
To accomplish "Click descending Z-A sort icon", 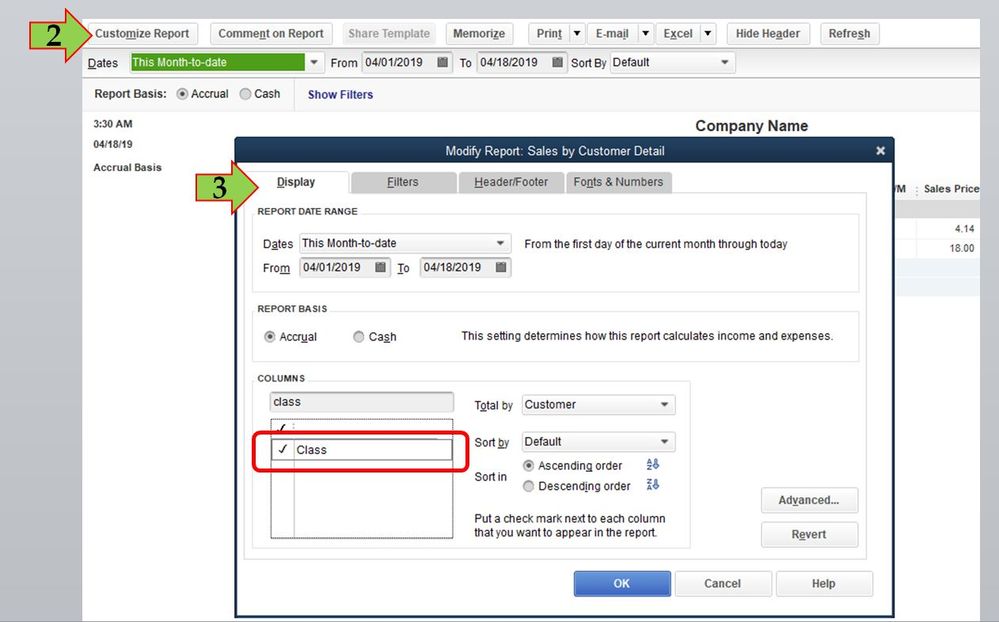I will click(652, 485).
